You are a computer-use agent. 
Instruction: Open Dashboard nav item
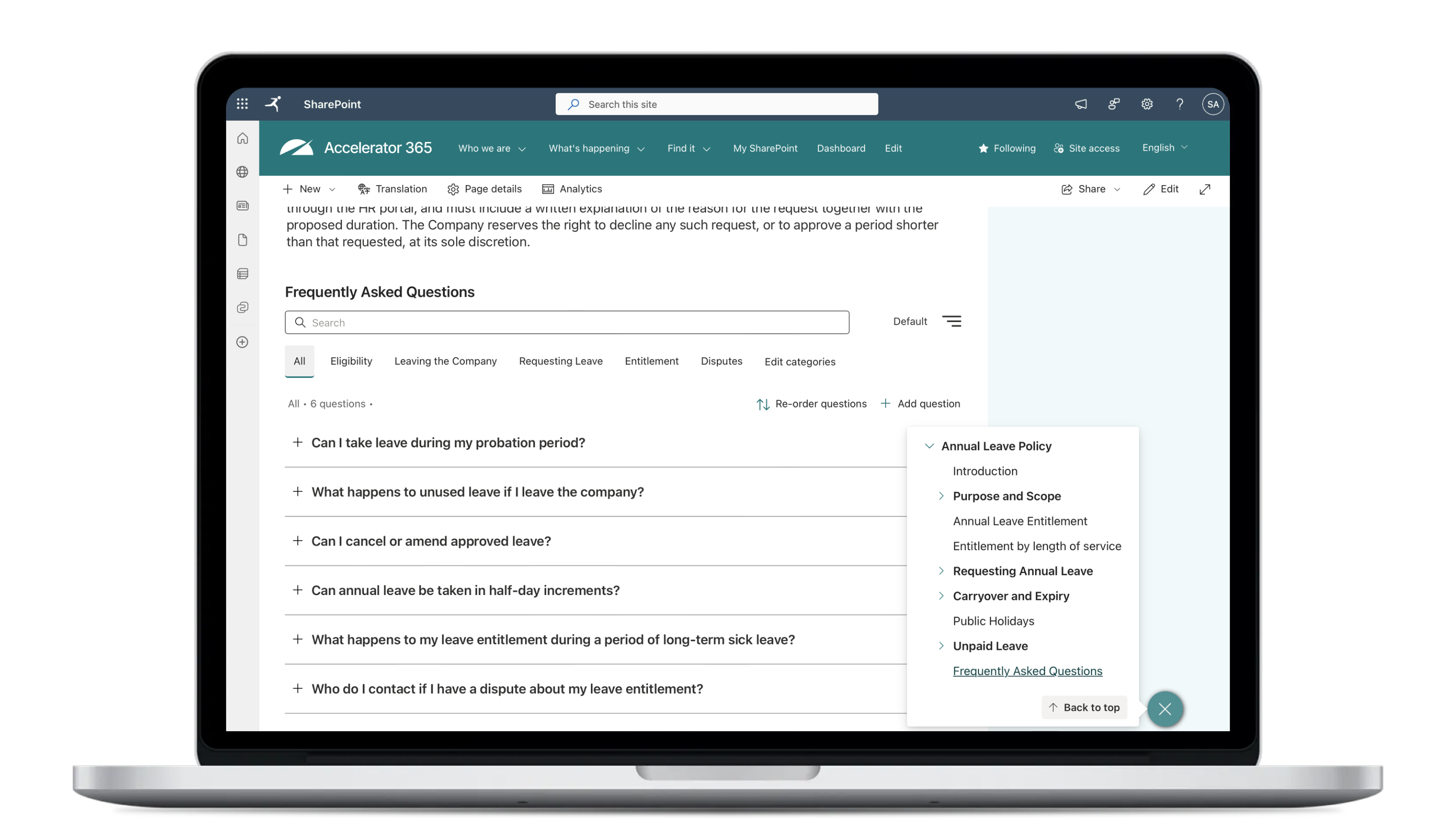(x=841, y=148)
